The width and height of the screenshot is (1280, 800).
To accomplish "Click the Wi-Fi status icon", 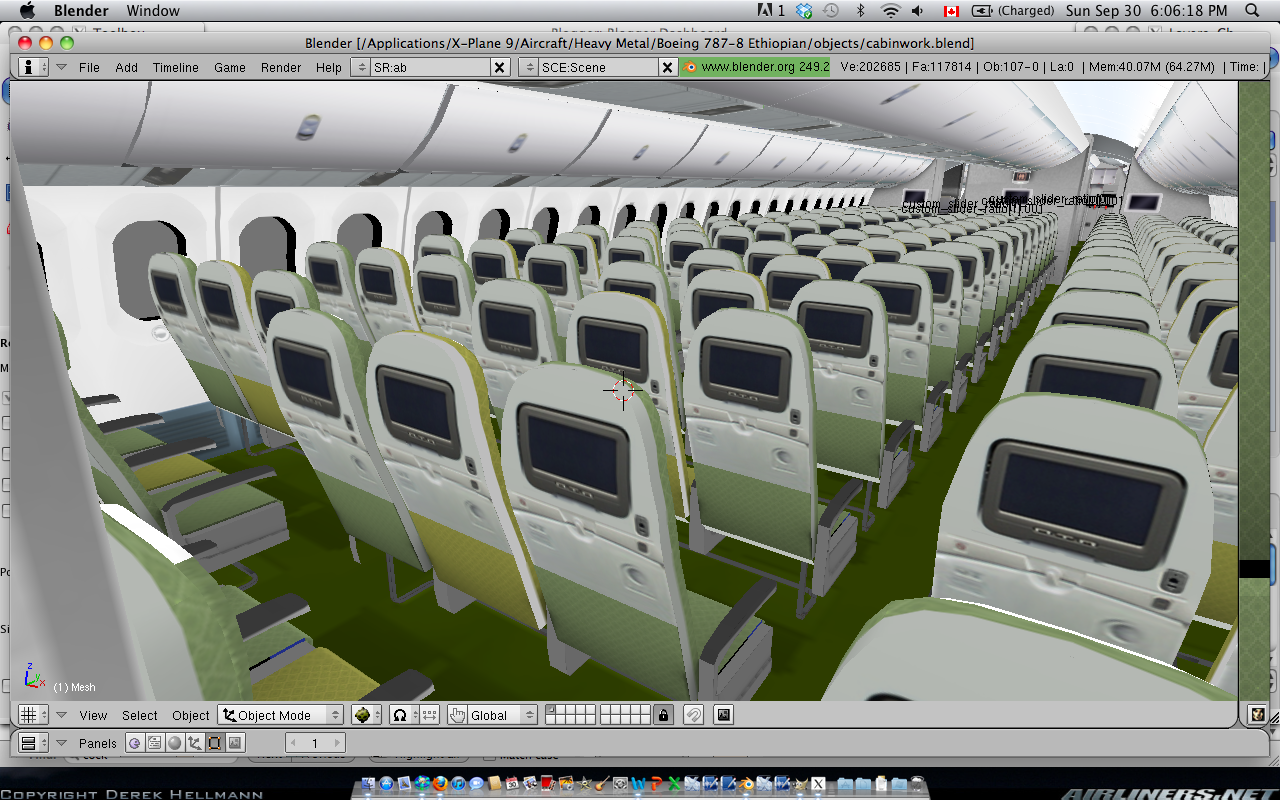I will point(890,10).
